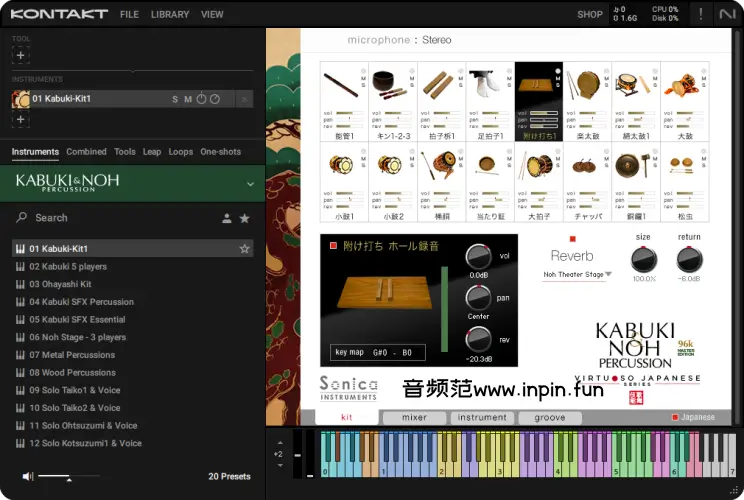The width and height of the screenshot is (744, 500).
Task: Click the Native Instruments NI logo
Action: (727, 14)
